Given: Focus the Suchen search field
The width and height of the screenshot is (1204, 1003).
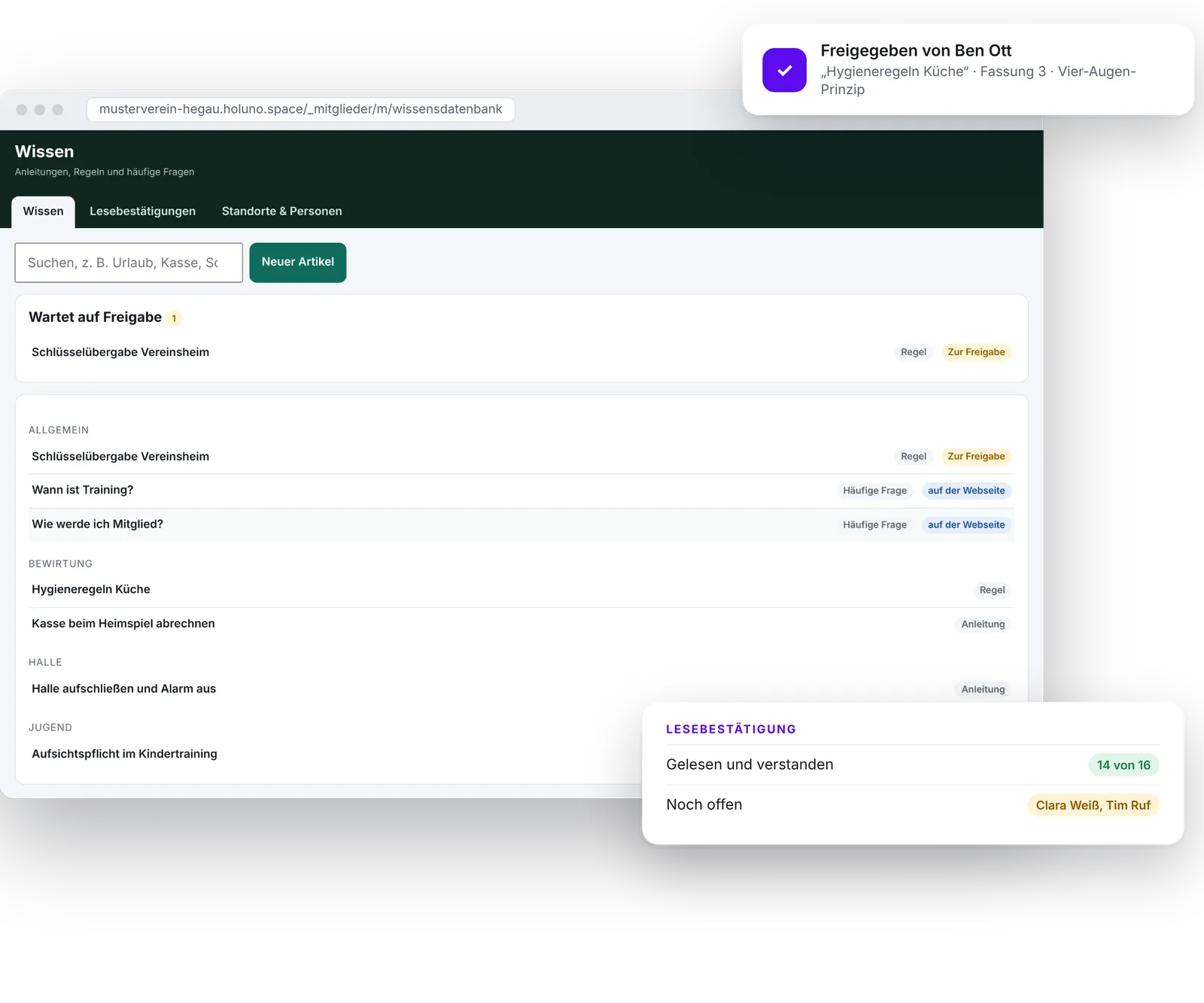Looking at the screenshot, I should coord(129,263).
